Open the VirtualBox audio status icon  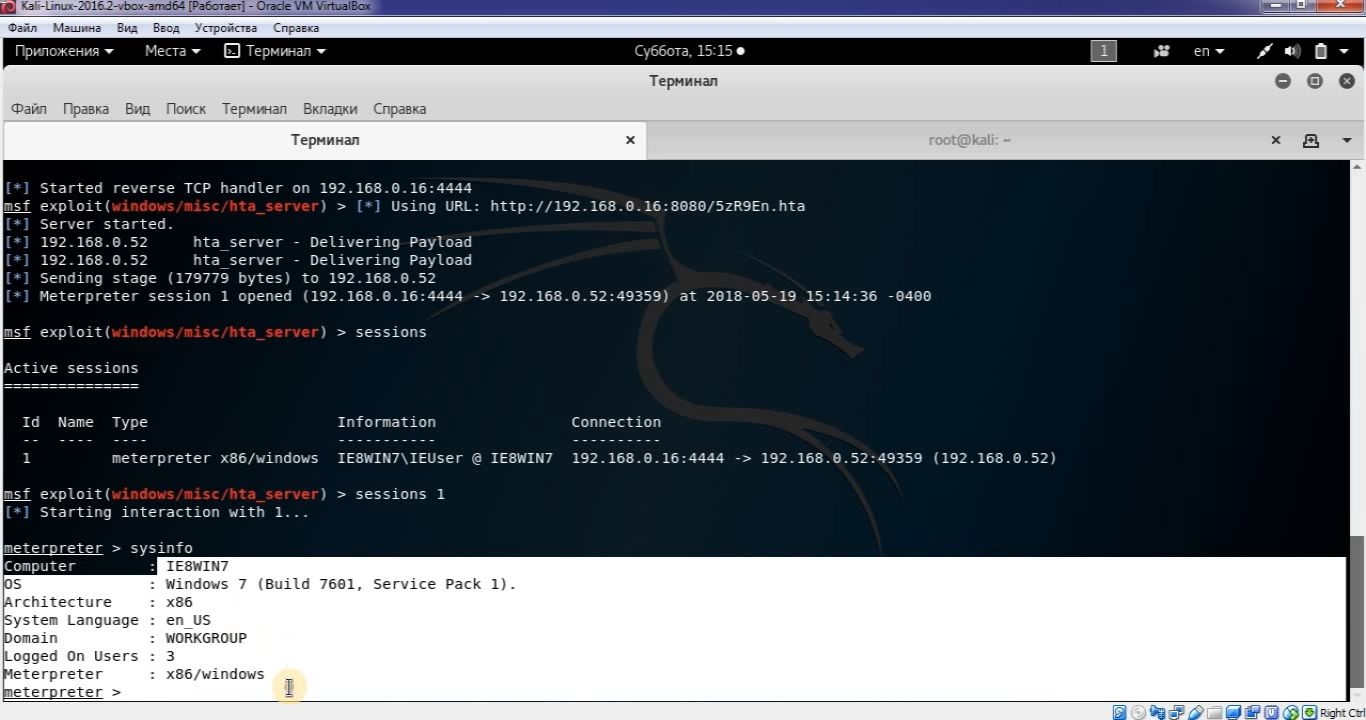1158,713
